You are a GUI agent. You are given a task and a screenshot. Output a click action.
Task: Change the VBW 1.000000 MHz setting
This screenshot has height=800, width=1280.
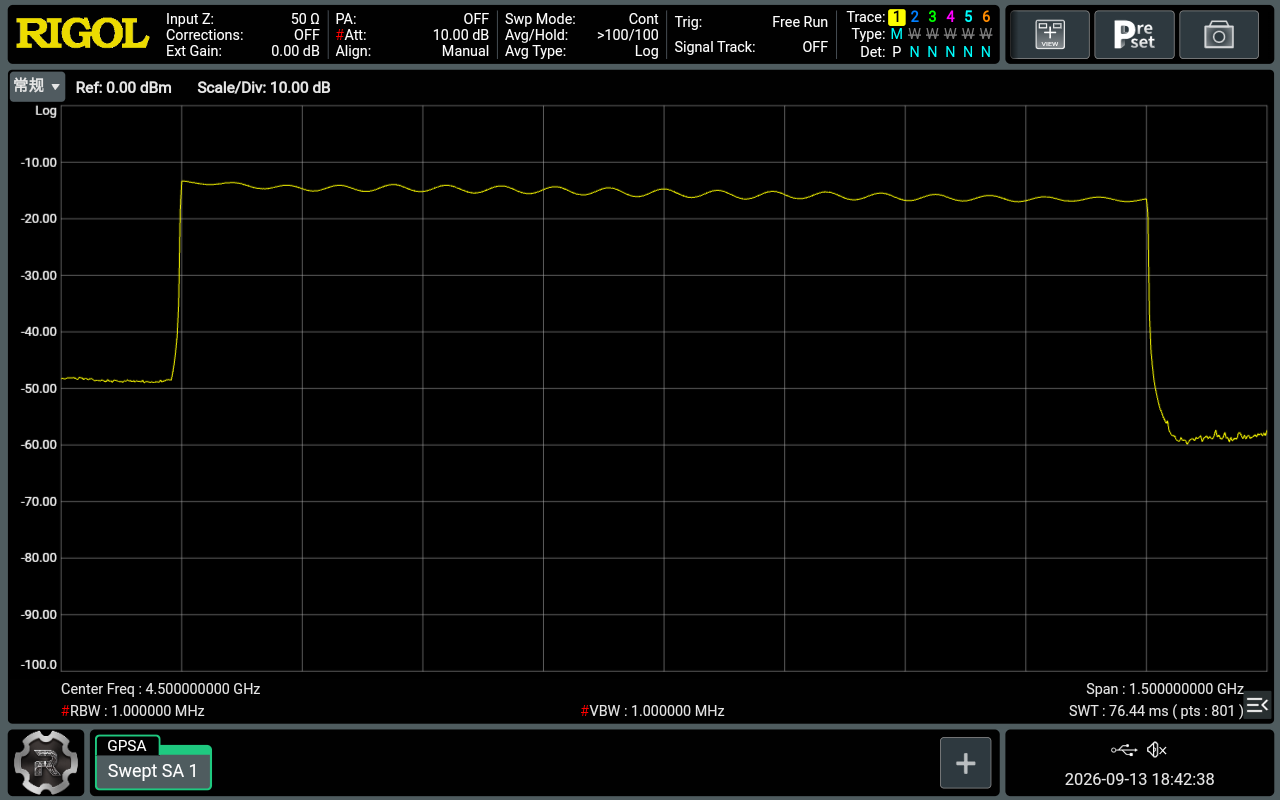(652, 711)
